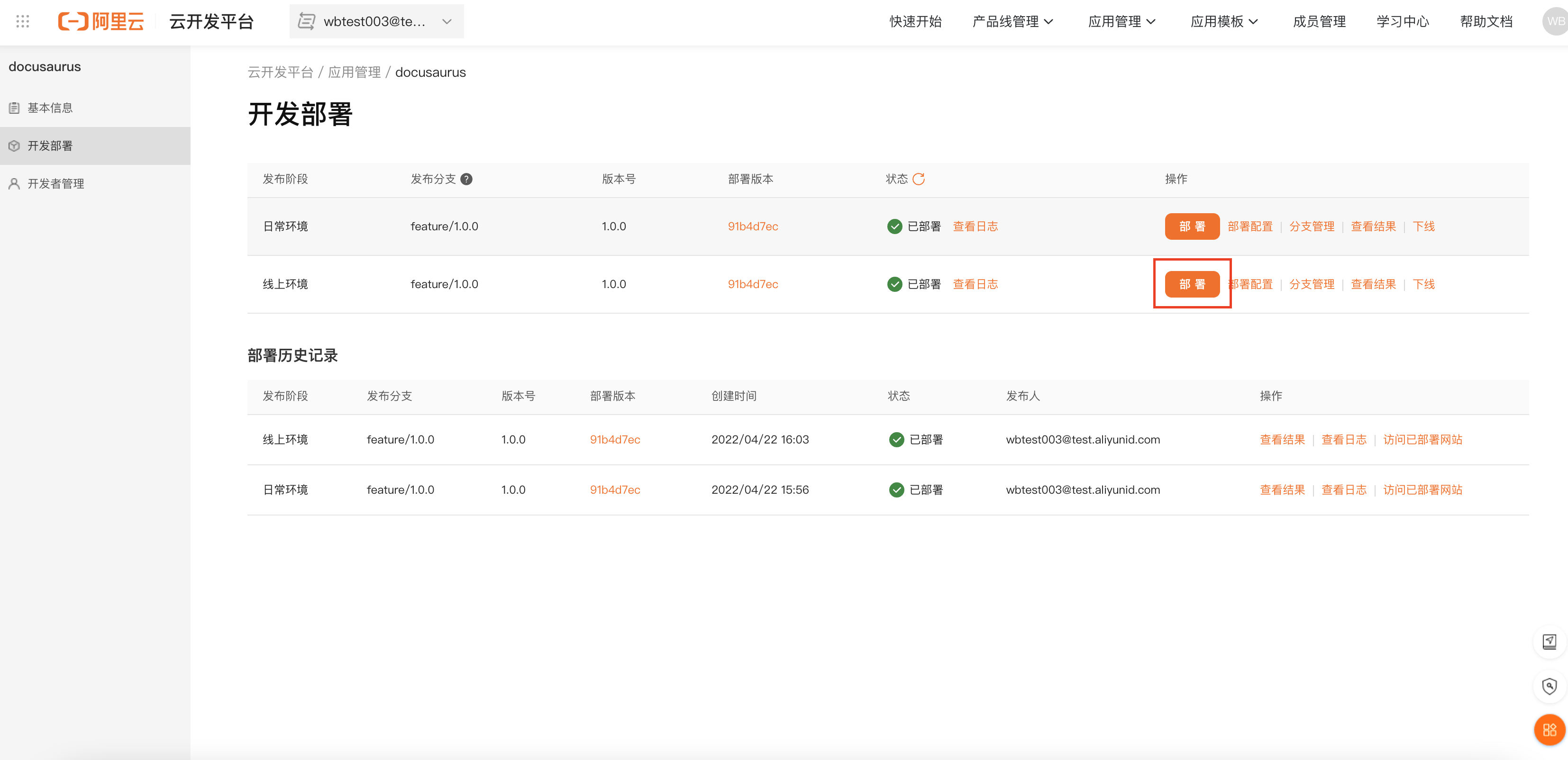
Task: Click 部署历史记录 heading
Action: 292,355
